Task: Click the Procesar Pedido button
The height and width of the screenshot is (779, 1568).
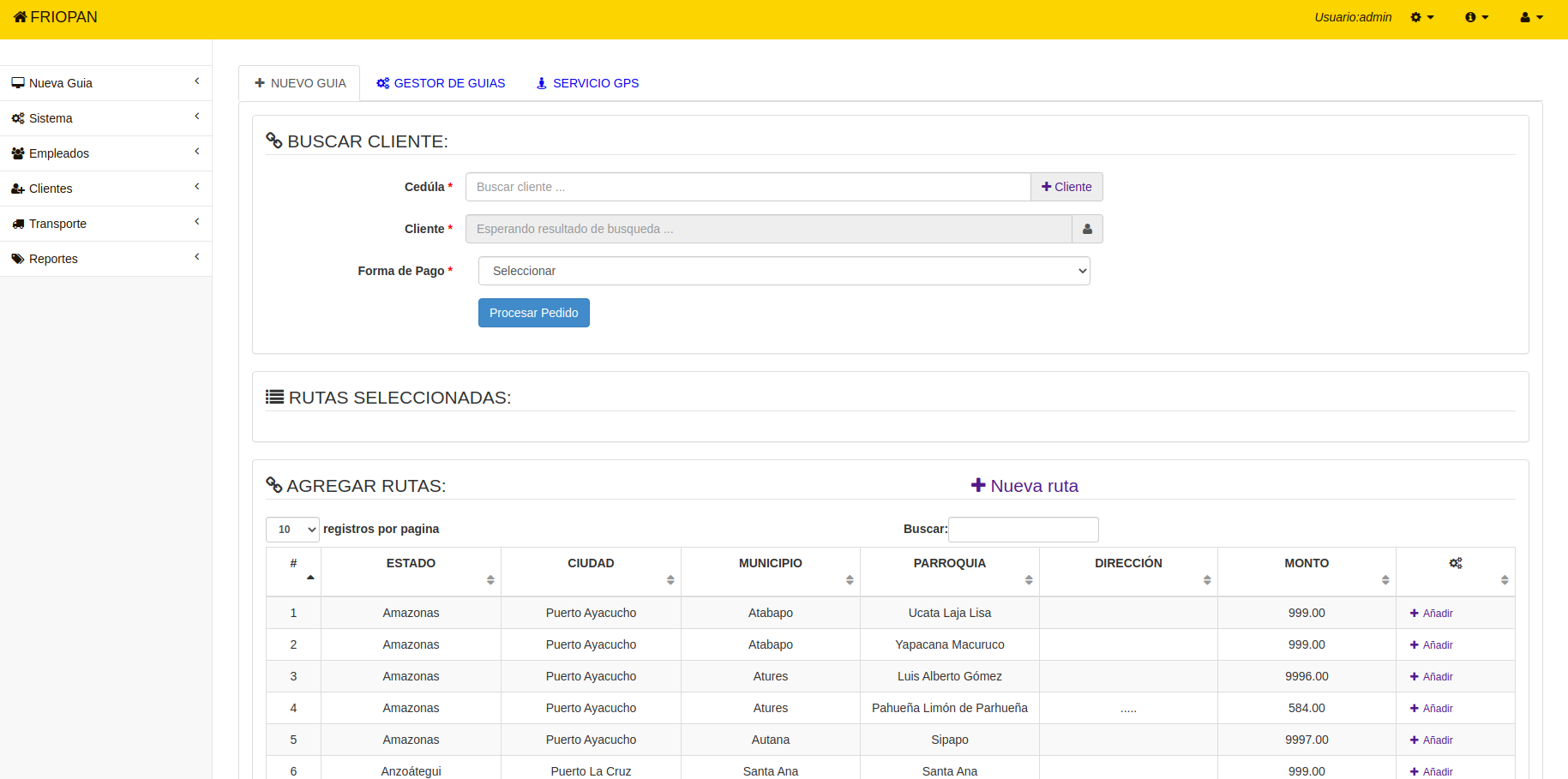Action: click(x=533, y=313)
